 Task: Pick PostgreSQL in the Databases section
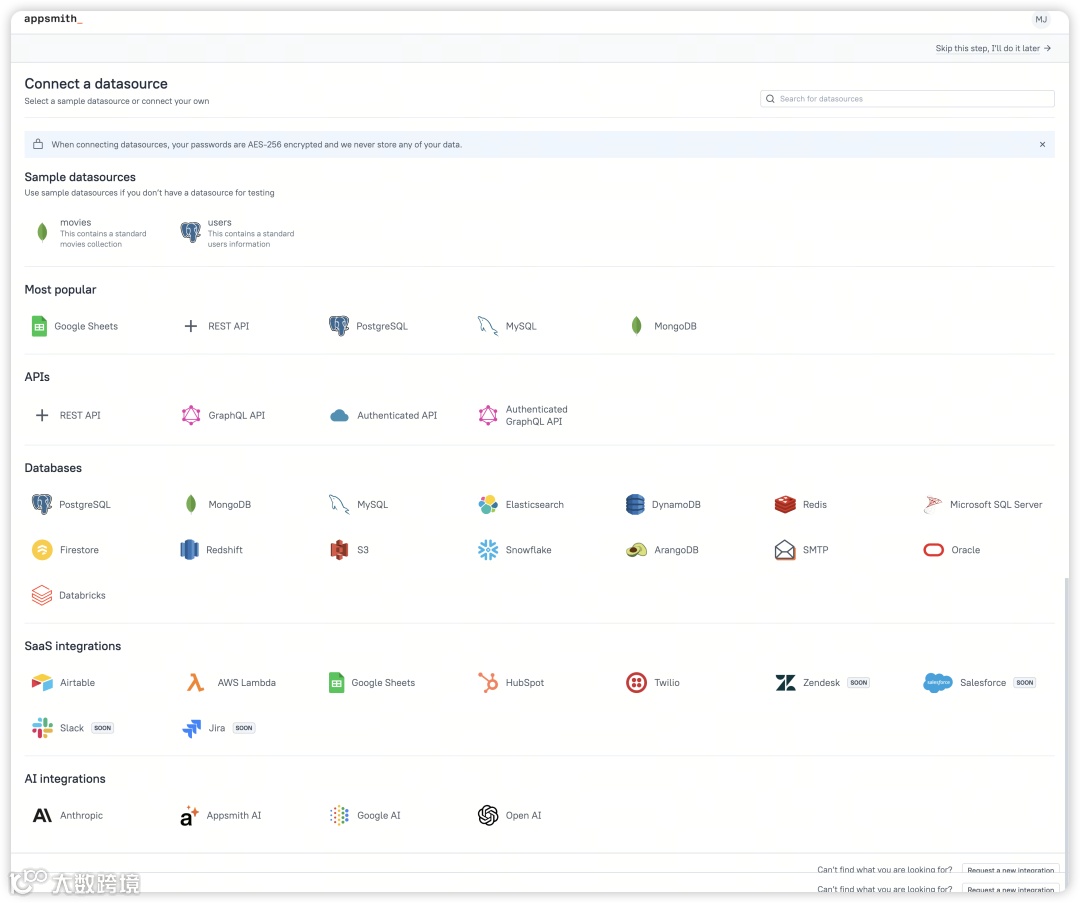71,504
